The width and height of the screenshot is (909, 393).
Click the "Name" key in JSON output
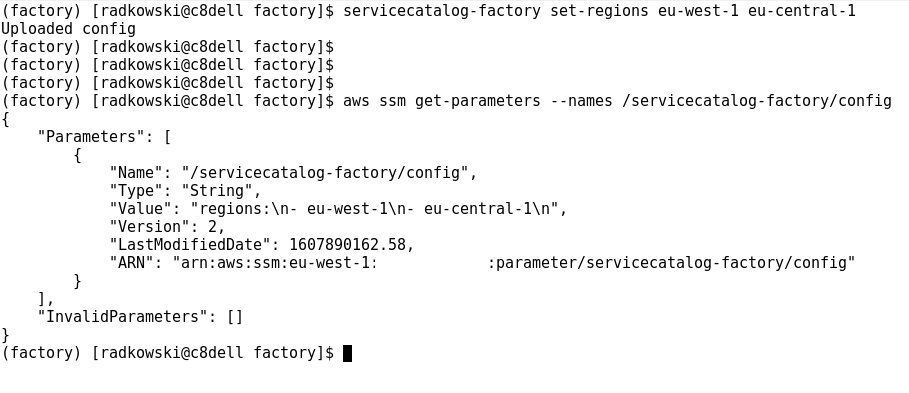coord(136,173)
